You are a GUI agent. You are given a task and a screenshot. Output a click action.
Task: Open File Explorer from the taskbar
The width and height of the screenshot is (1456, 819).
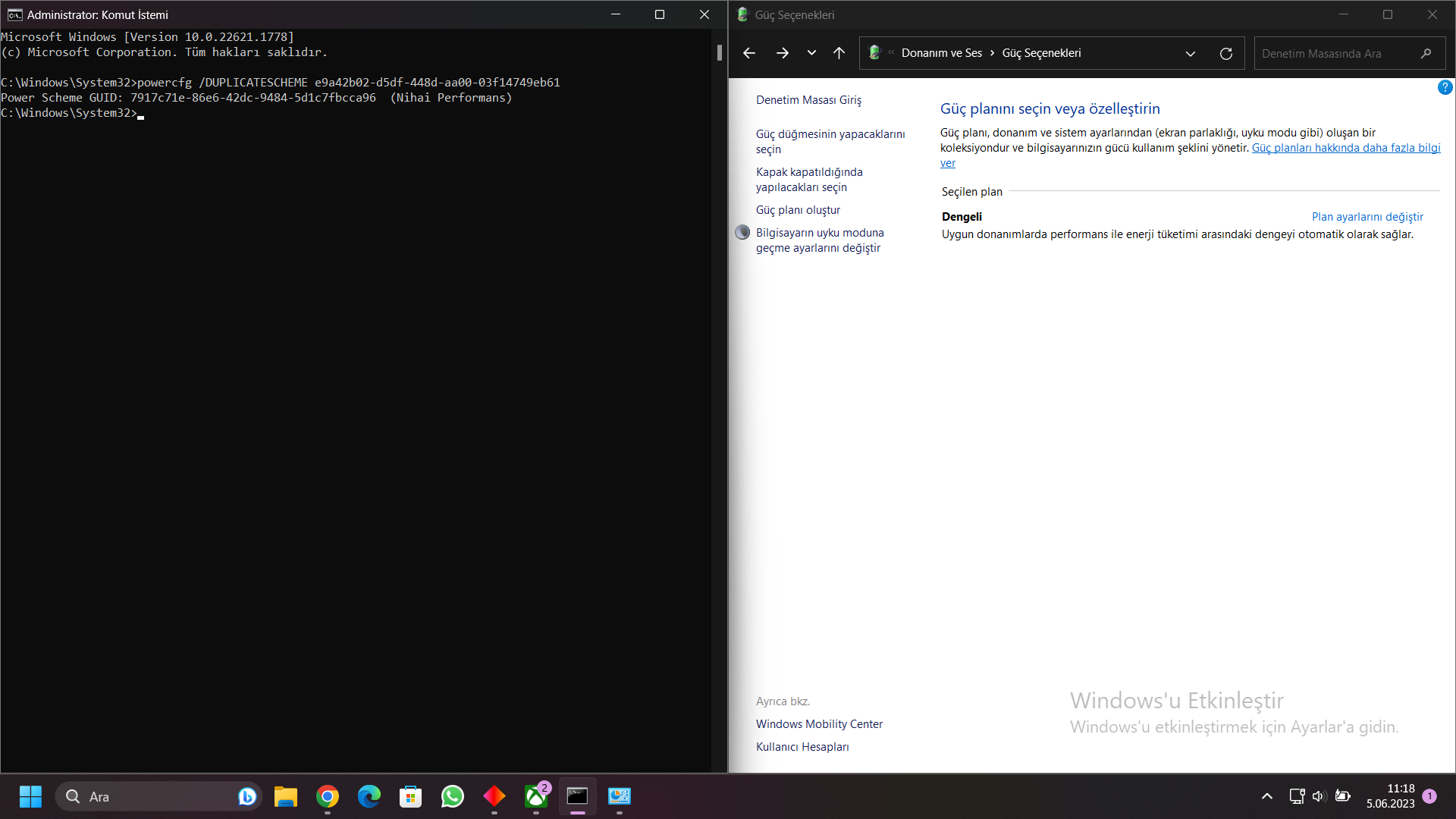286,796
